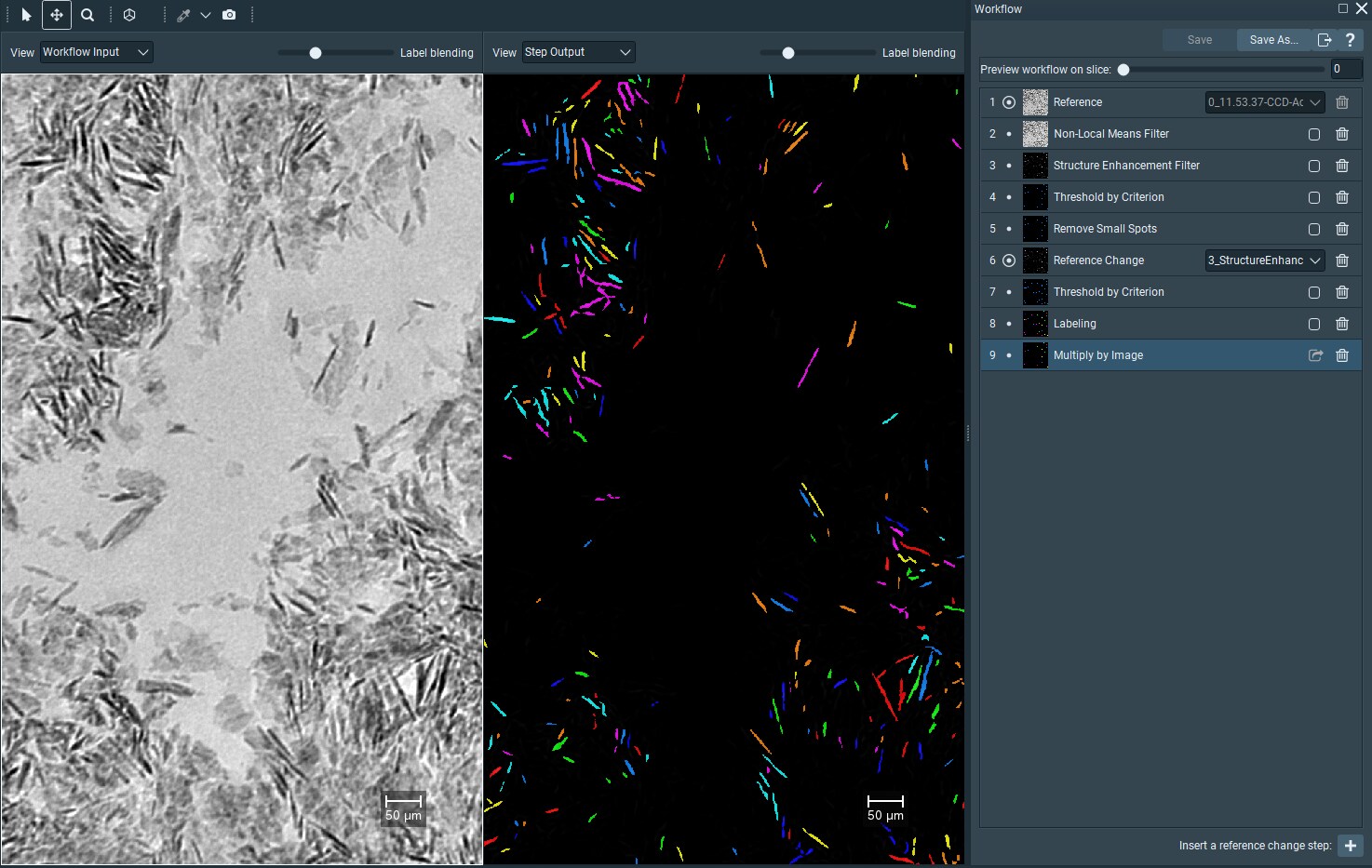
Task: Pick the eyedropper tool
Action: pyautogui.click(x=183, y=15)
